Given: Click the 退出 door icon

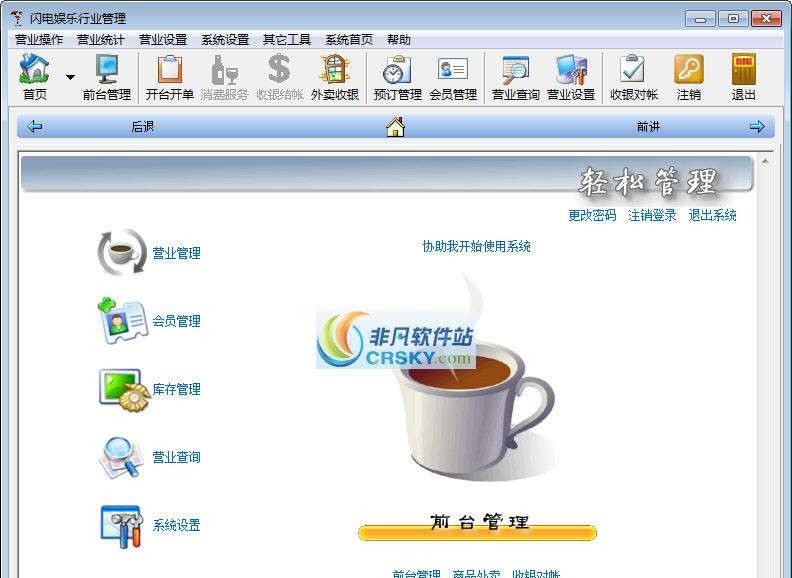Looking at the screenshot, I should pyautogui.click(x=744, y=69).
